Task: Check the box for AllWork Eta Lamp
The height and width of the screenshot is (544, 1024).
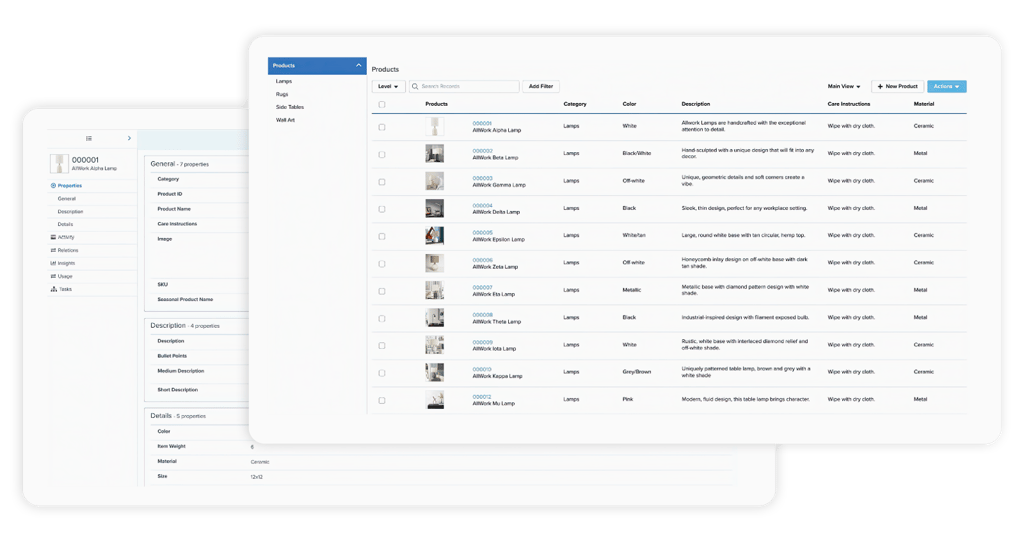Action: pyautogui.click(x=382, y=291)
